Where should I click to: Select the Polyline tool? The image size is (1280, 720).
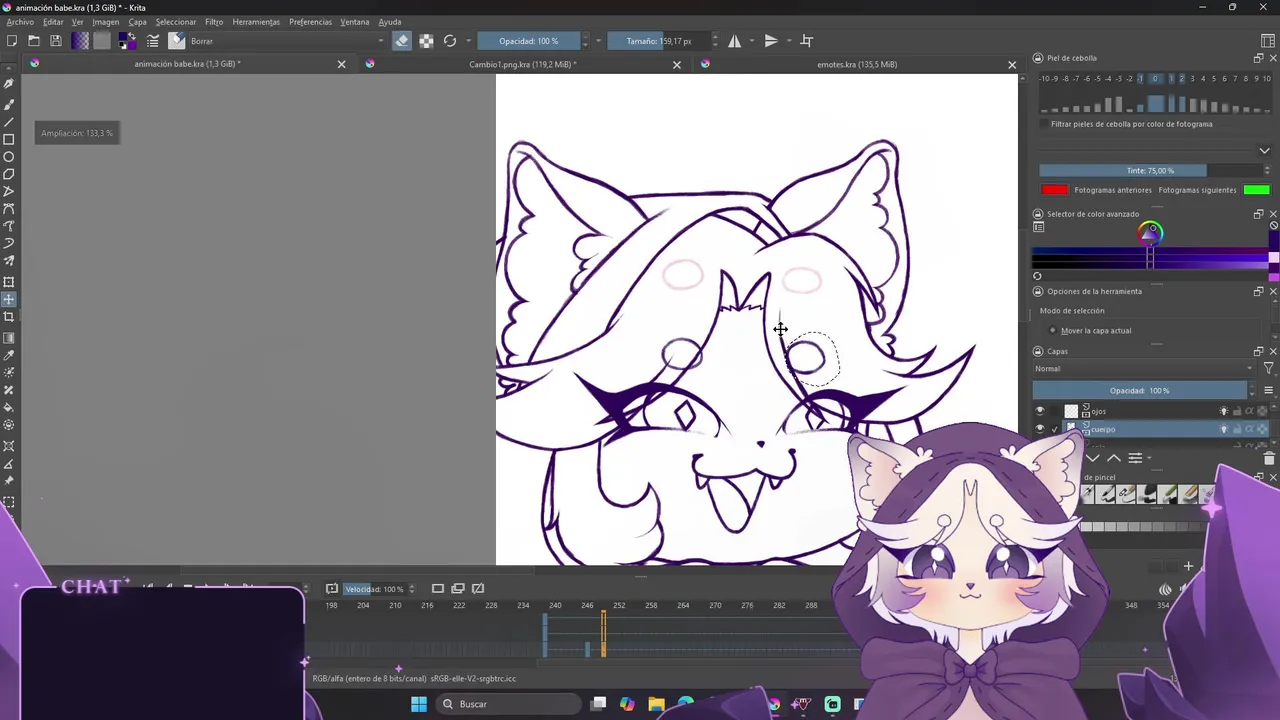click(9, 191)
